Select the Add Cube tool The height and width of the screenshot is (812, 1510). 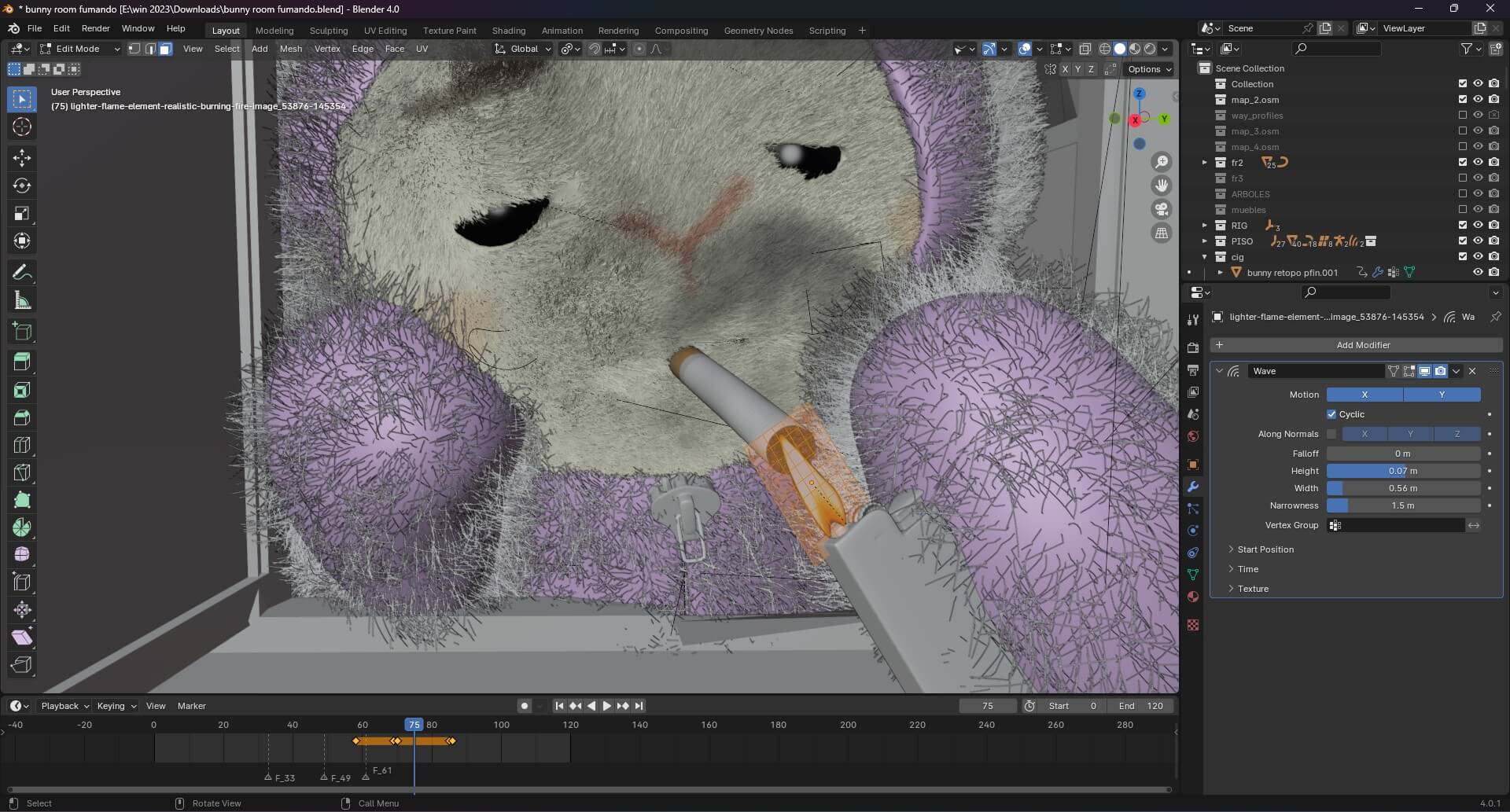pyautogui.click(x=22, y=332)
